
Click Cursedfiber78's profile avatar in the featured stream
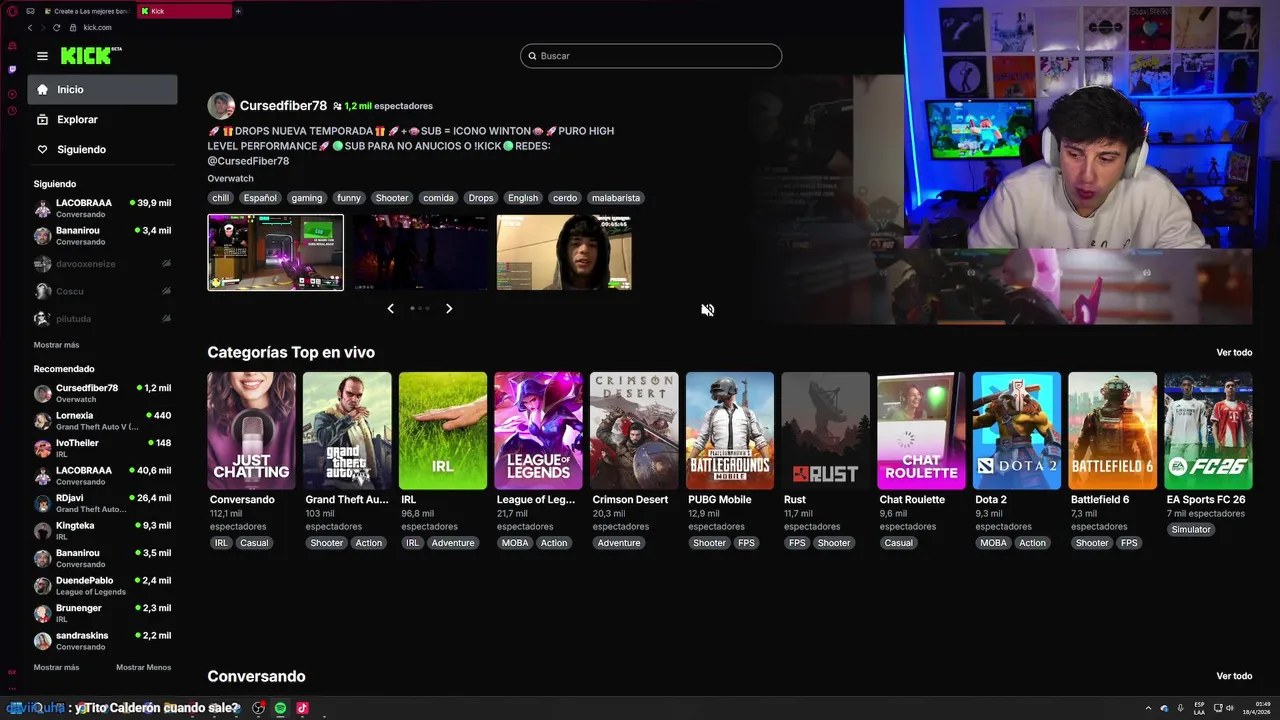[221, 106]
